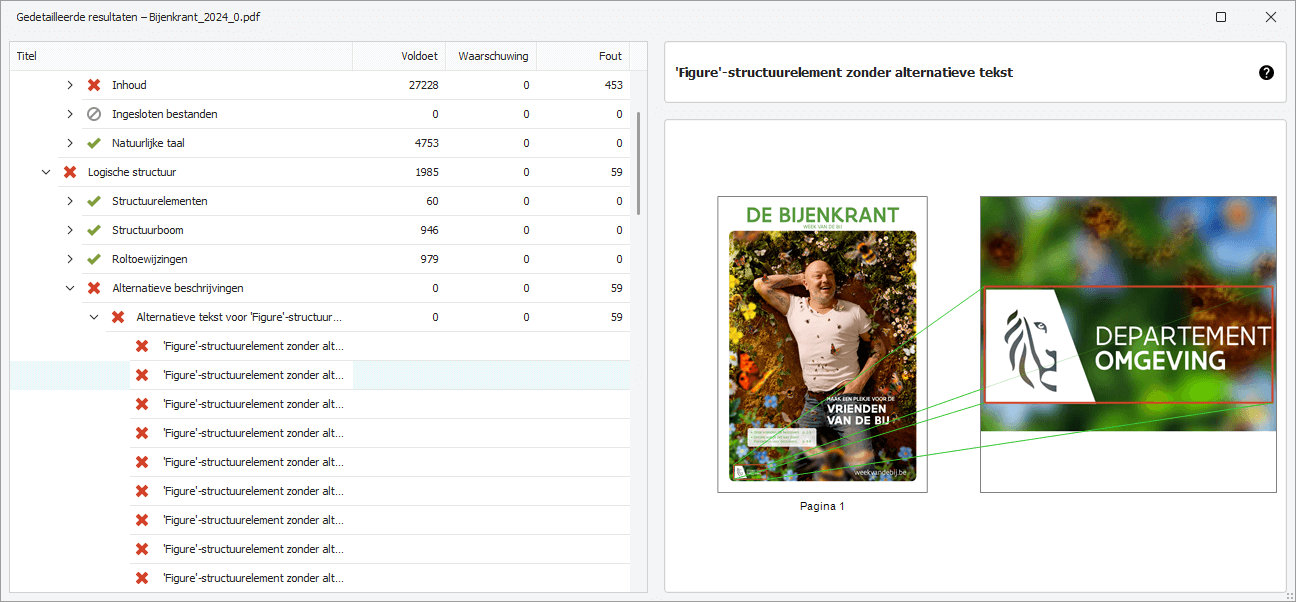Click the green checkmark beside Natuurlijke taal
Image resolution: width=1296 pixels, height=602 pixels.
click(x=94, y=143)
